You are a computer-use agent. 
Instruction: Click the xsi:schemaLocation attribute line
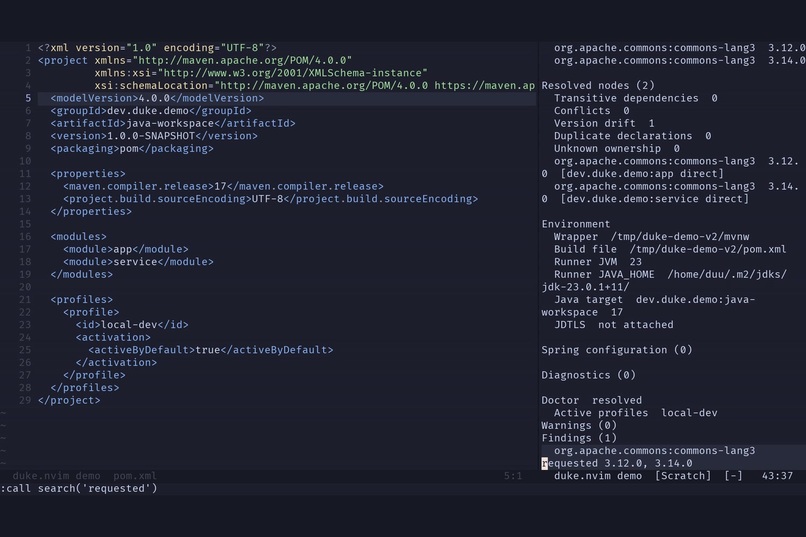(314, 85)
